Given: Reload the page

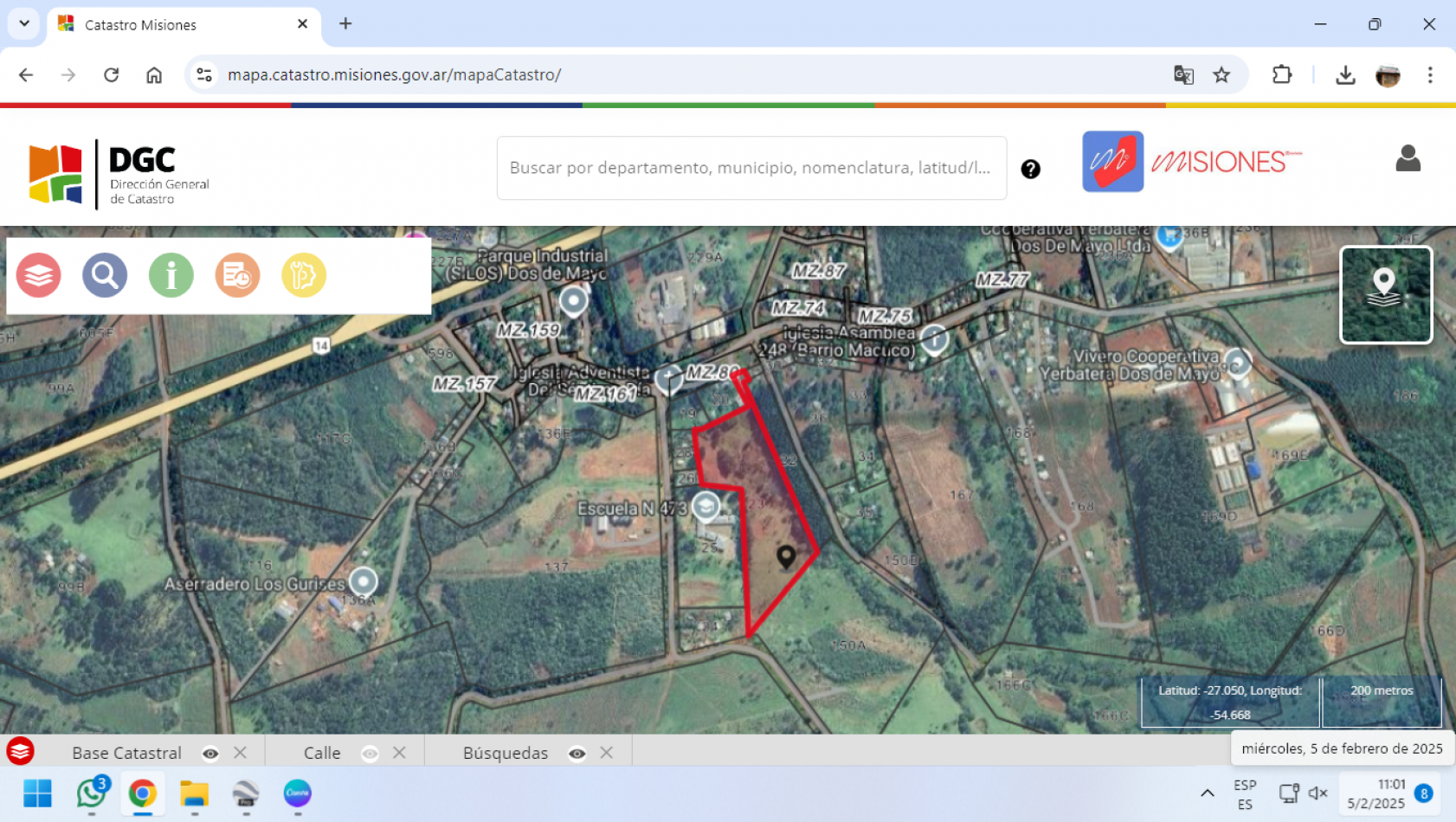Looking at the screenshot, I should [112, 75].
